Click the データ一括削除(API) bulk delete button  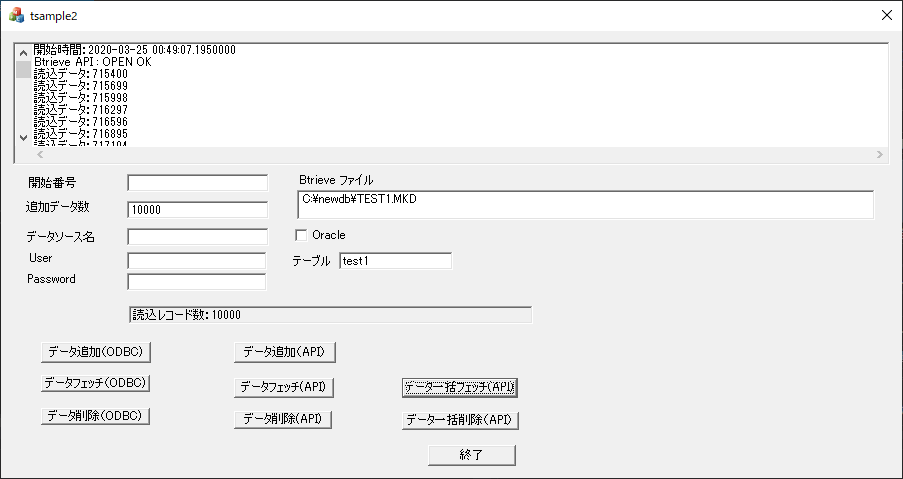[460, 419]
